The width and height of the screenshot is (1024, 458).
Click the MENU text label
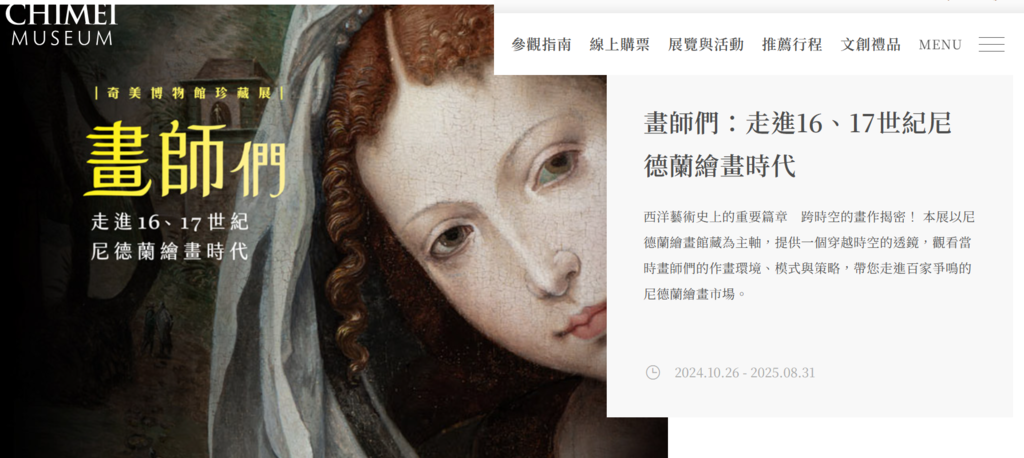click(940, 45)
